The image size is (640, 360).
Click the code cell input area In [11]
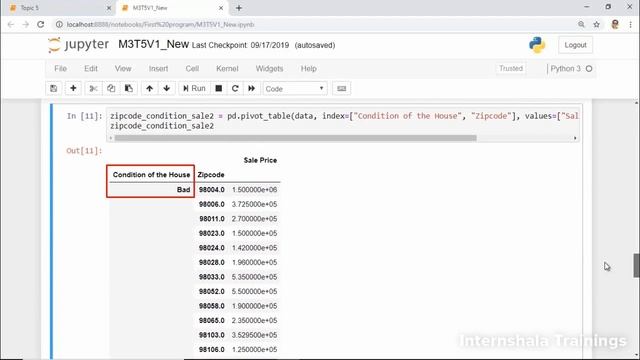pos(344,121)
